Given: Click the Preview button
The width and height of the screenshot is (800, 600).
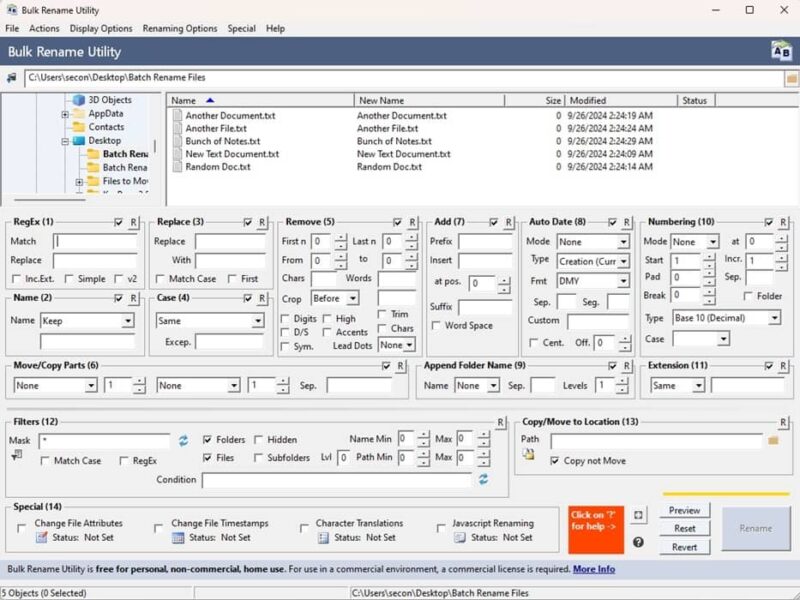Looking at the screenshot, I should pos(684,510).
